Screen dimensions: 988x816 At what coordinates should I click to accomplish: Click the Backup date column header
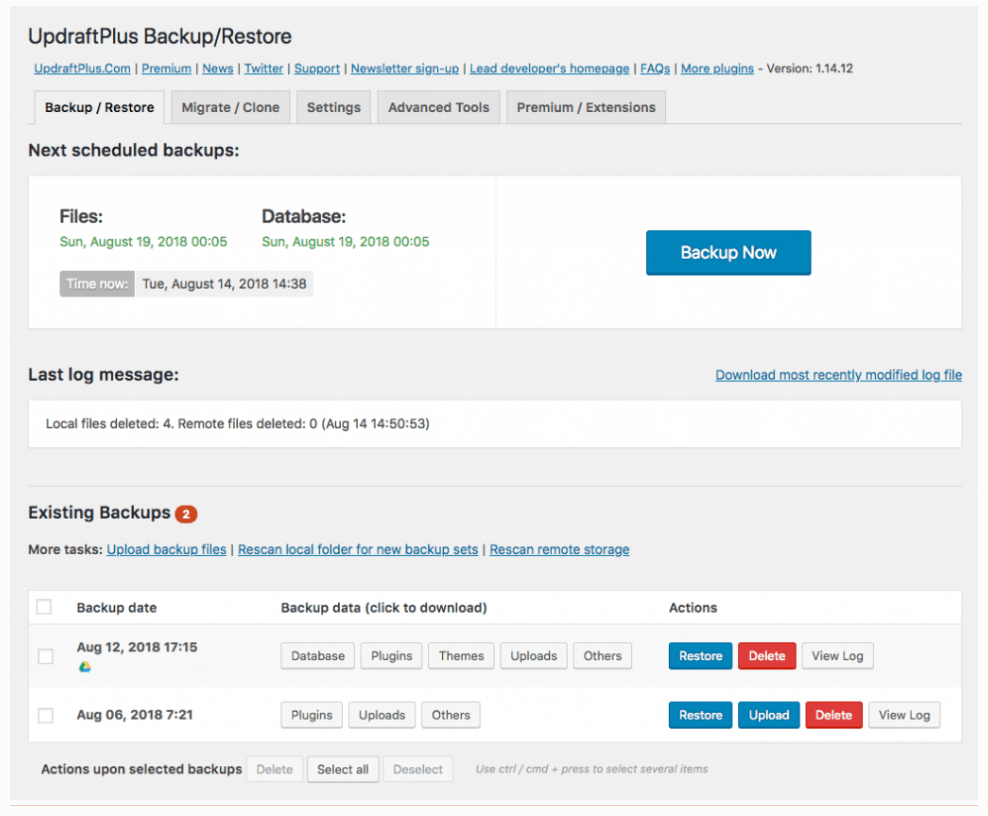click(x=117, y=608)
